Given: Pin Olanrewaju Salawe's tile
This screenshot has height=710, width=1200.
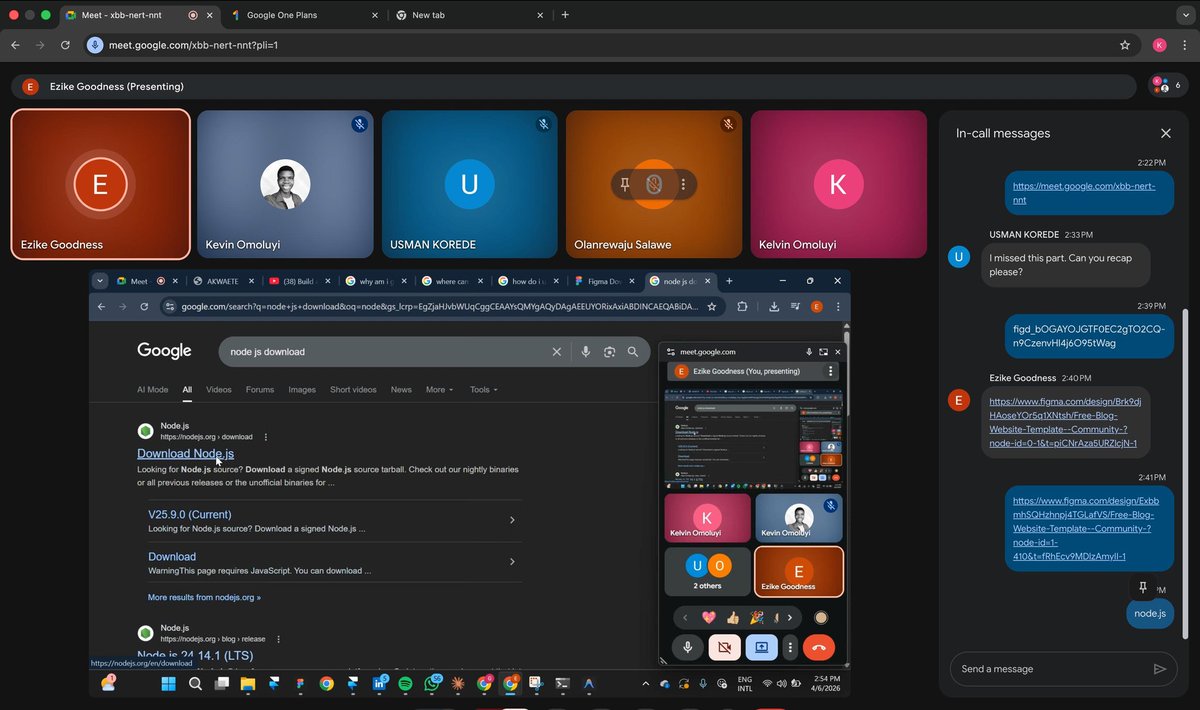Looking at the screenshot, I should 625,185.
